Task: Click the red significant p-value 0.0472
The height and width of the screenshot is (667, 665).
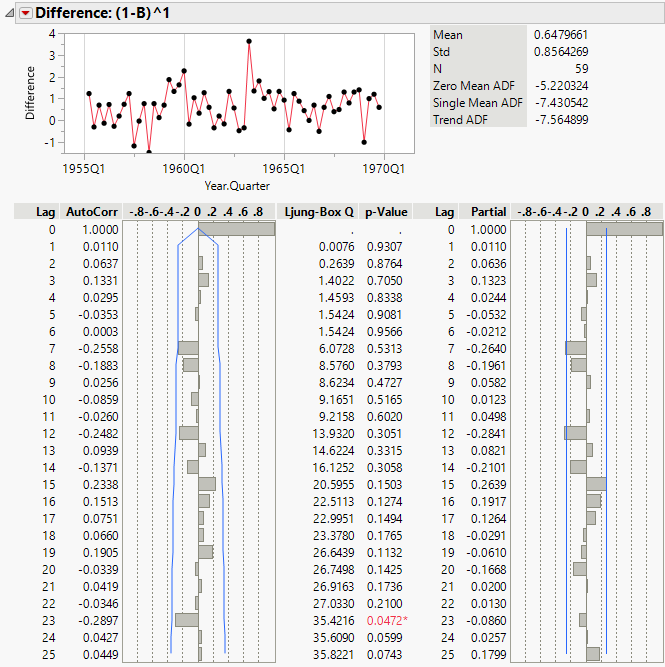Action: coord(383,620)
